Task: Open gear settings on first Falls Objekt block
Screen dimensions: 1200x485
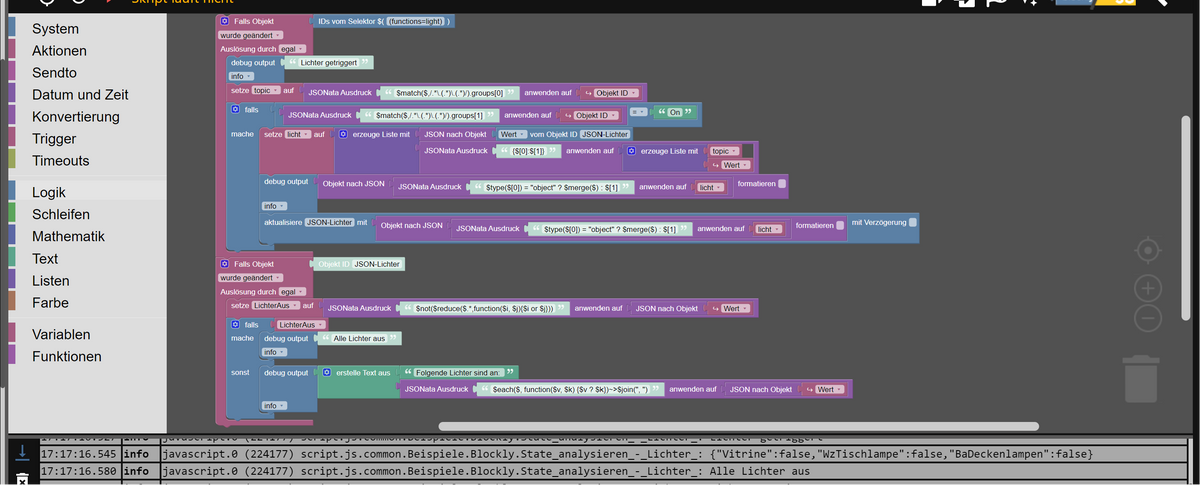Action: 224,21
